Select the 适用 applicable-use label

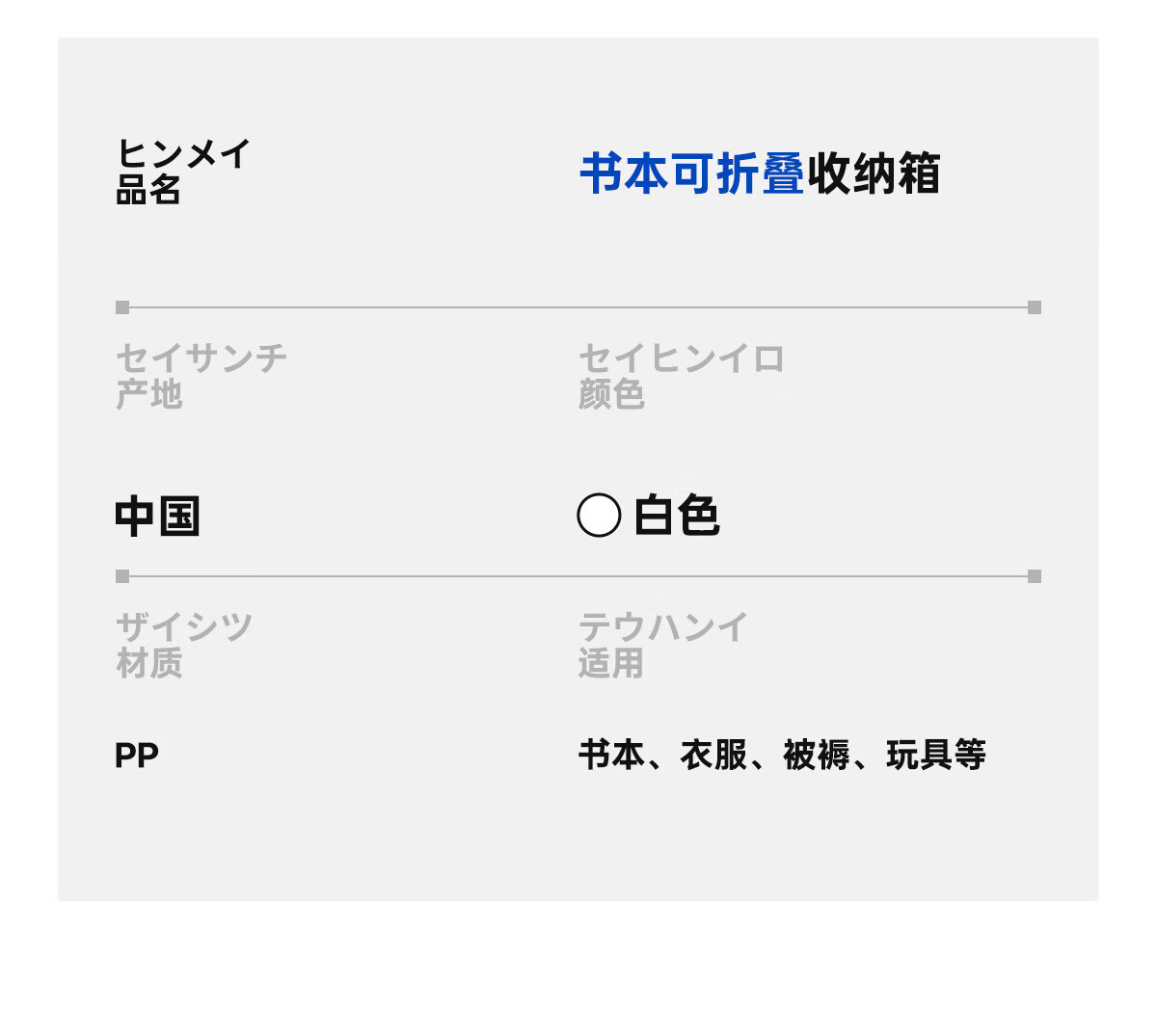611,663
